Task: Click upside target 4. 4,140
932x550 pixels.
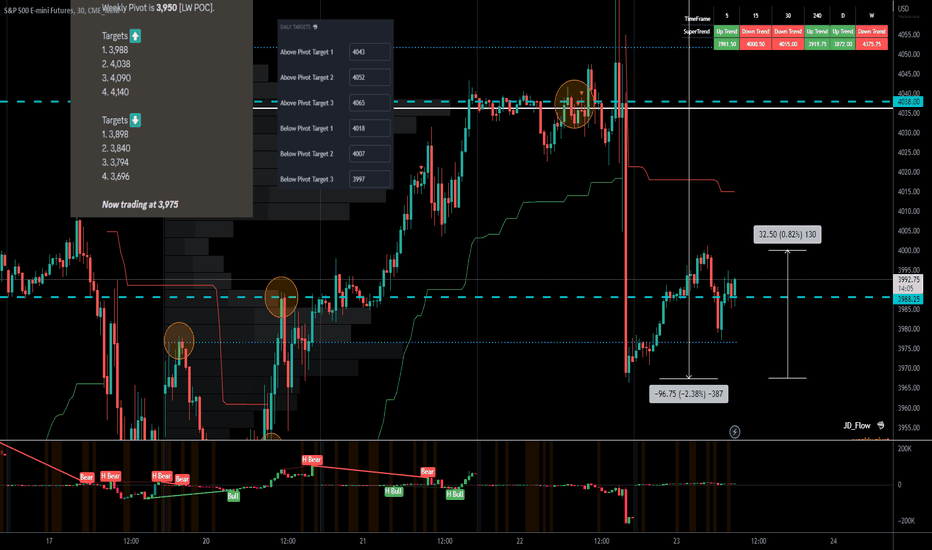Action: [115, 92]
